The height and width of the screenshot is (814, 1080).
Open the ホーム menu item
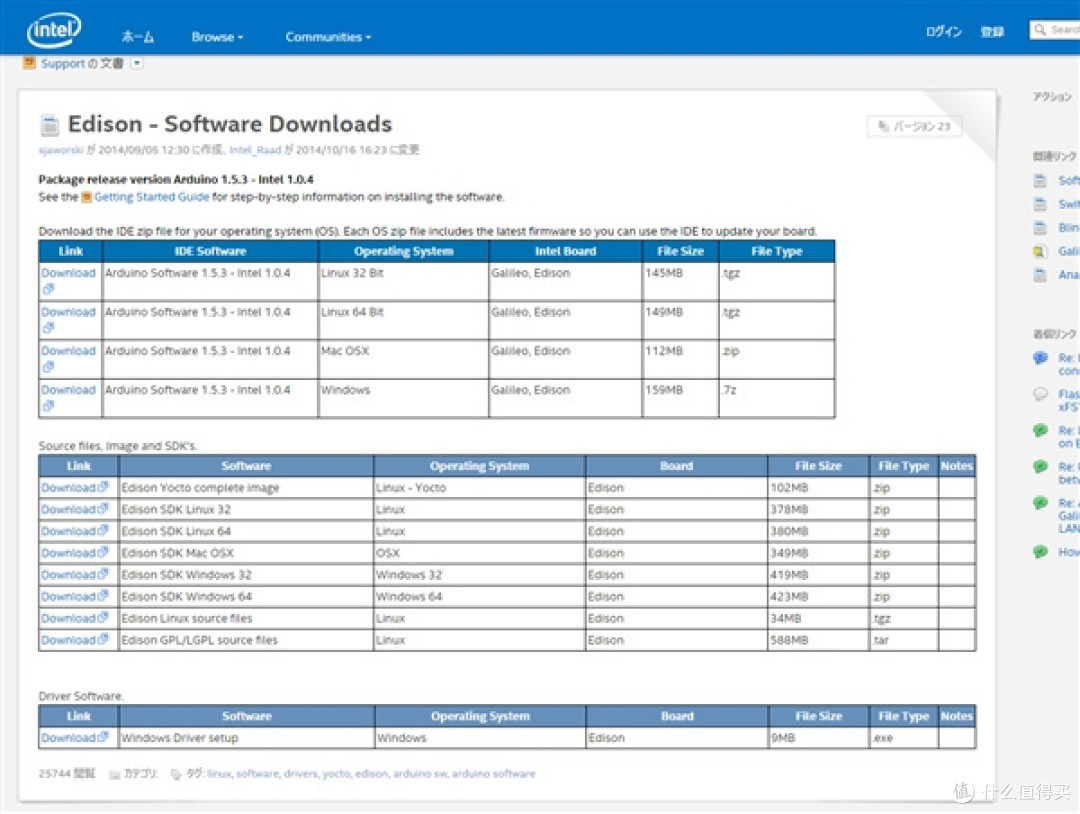point(138,37)
